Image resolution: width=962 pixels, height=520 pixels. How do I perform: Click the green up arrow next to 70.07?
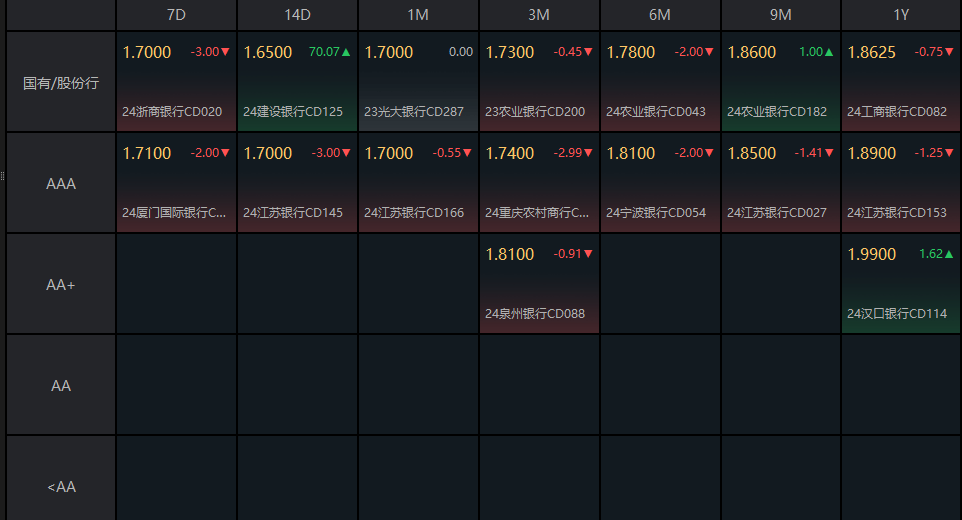[x=346, y=52]
